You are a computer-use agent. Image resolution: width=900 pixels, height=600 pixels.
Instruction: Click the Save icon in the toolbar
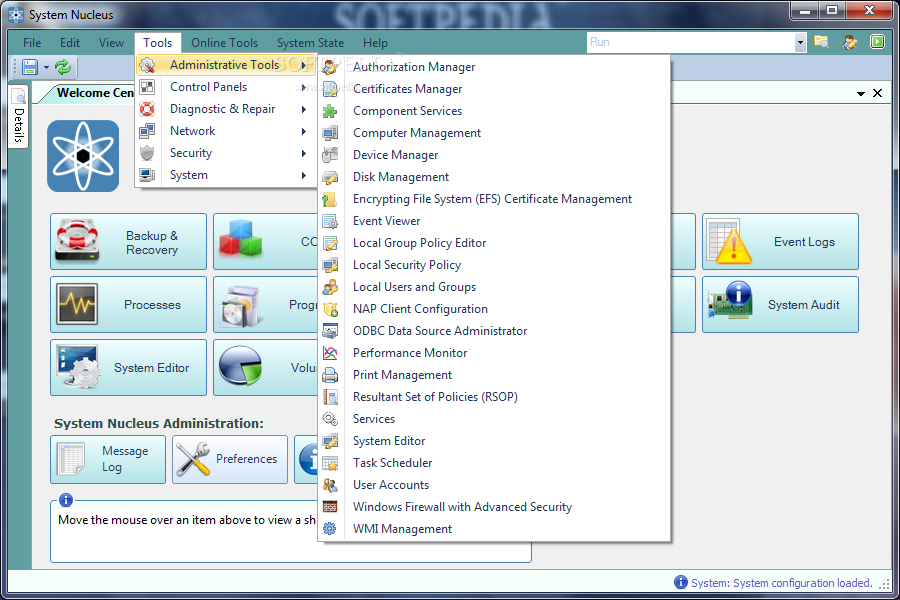[x=30, y=67]
